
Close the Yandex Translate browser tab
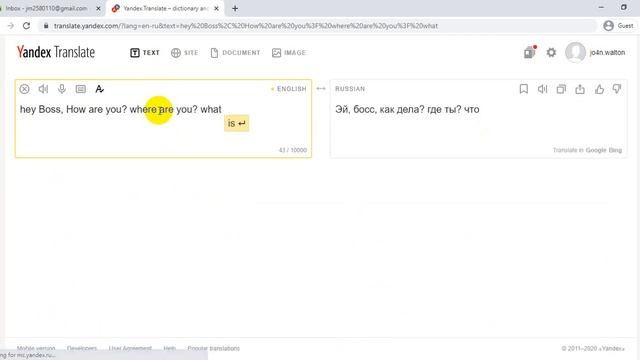216,8
